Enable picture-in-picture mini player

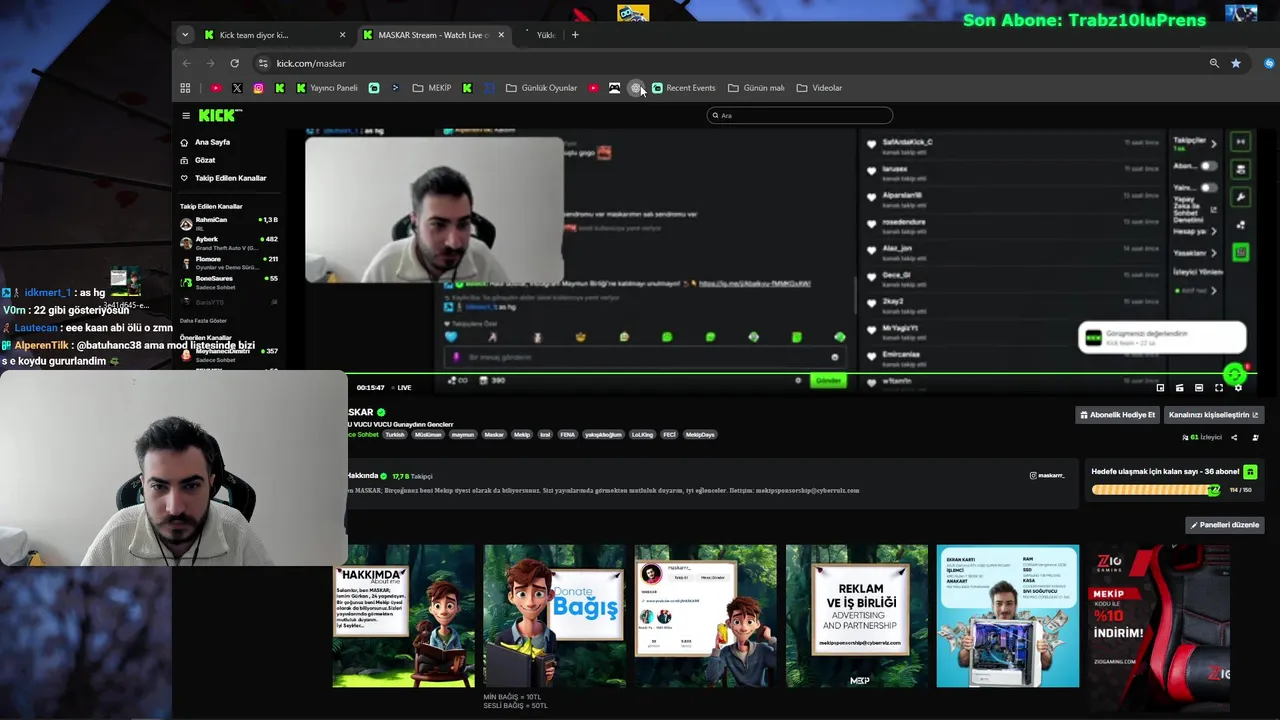point(1160,388)
